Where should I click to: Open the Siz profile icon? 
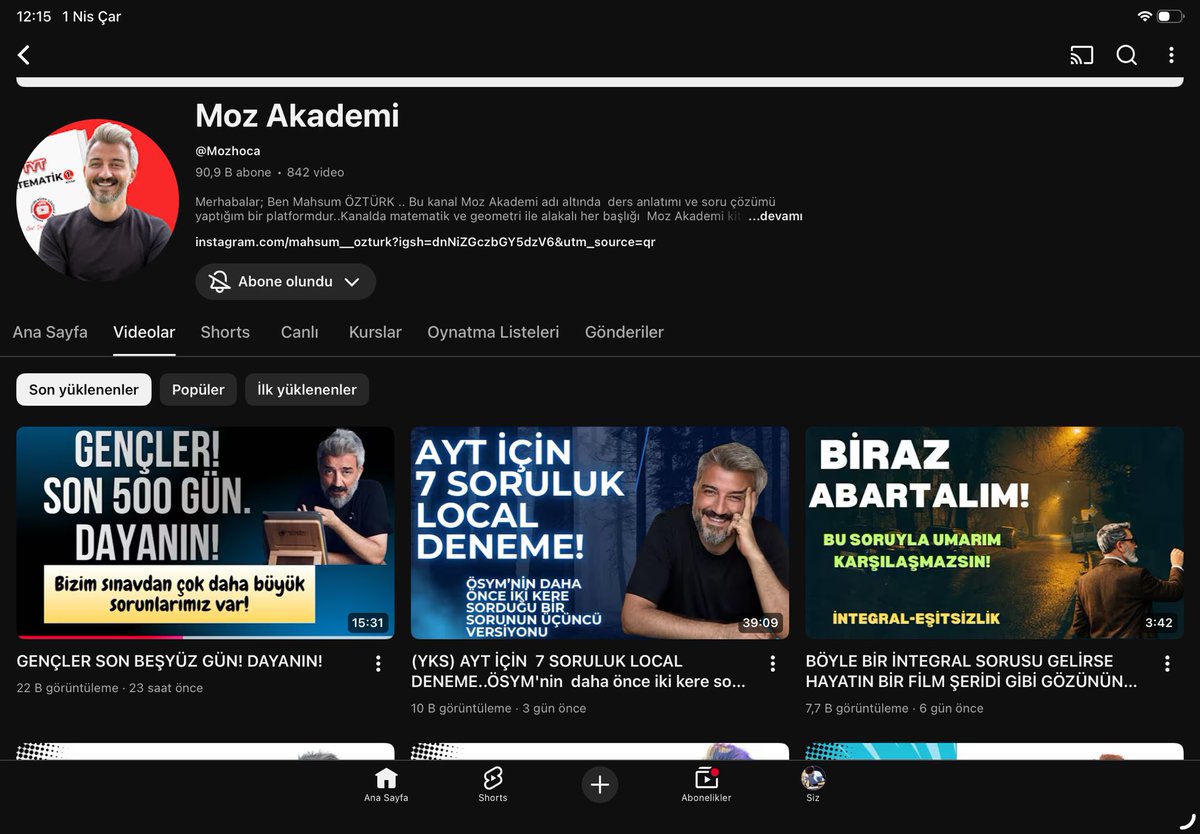(813, 785)
